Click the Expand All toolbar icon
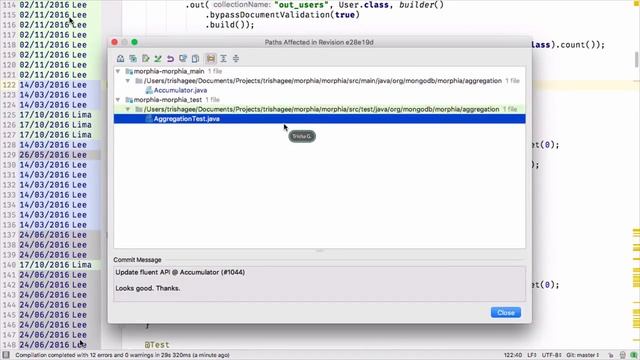This screenshot has width=640, height=360. 223,59
